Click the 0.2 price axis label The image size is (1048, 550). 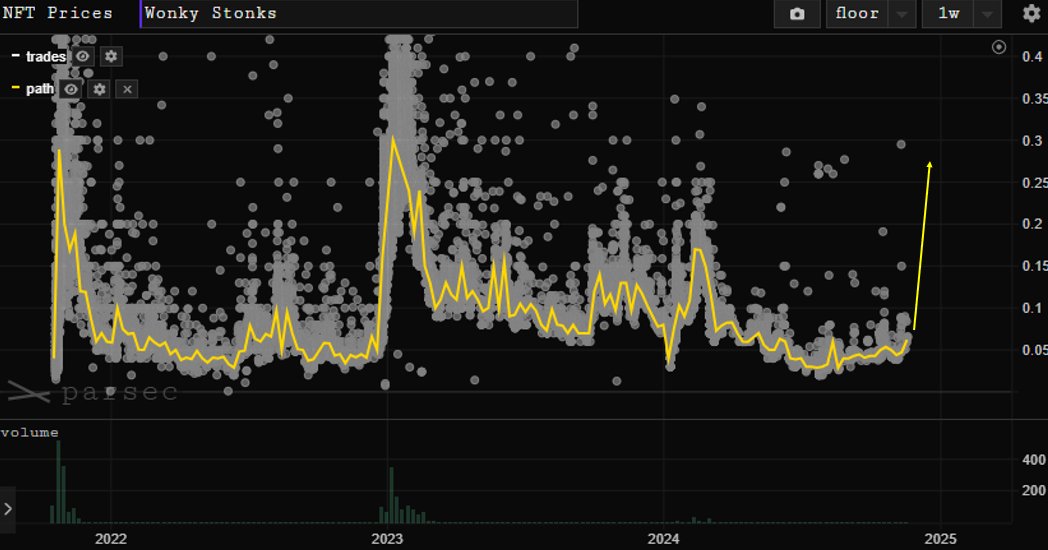1032,224
